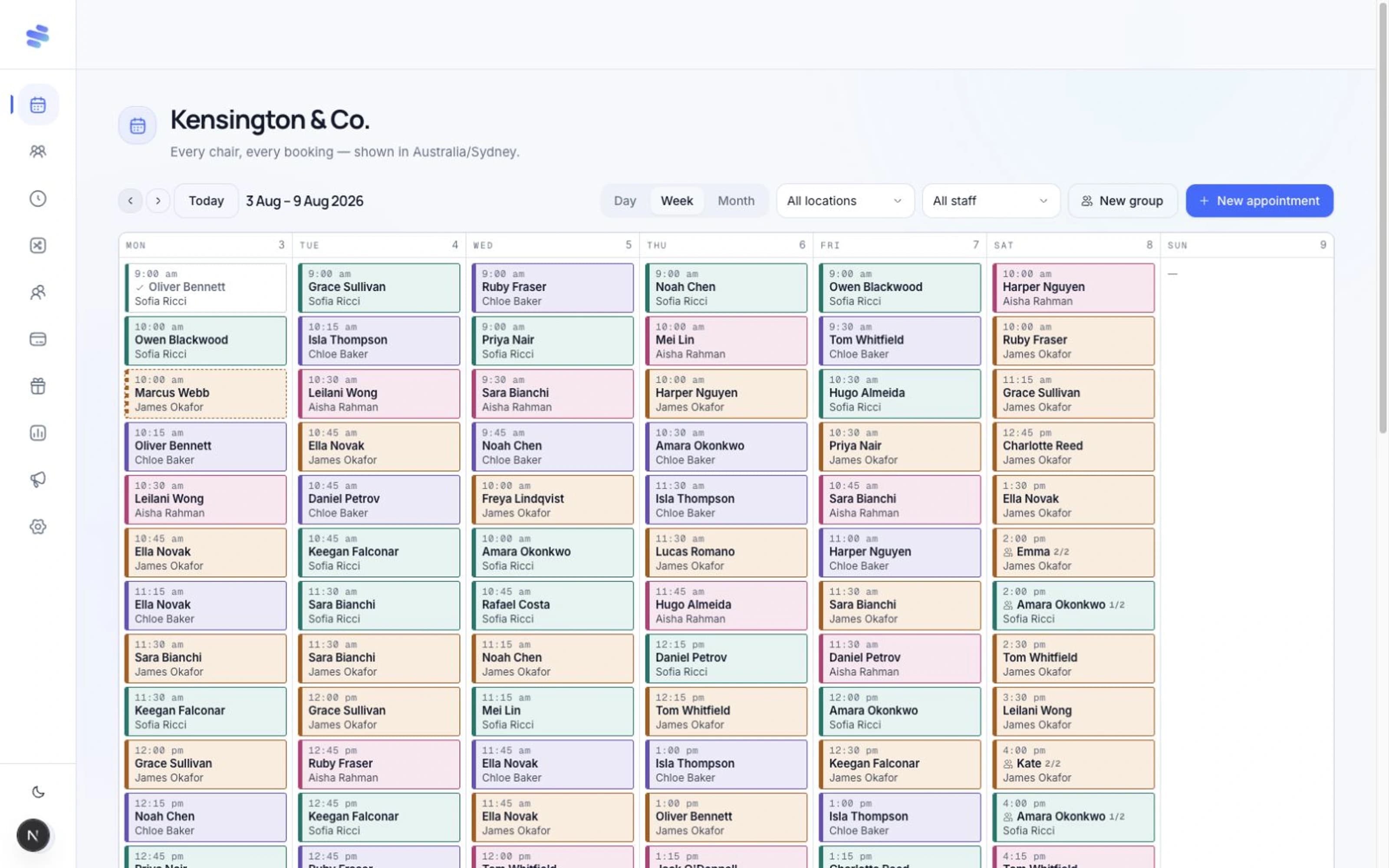This screenshot has height=868, width=1389.
Task: Open the clock history icon in sidebar
Action: pos(38,199)
